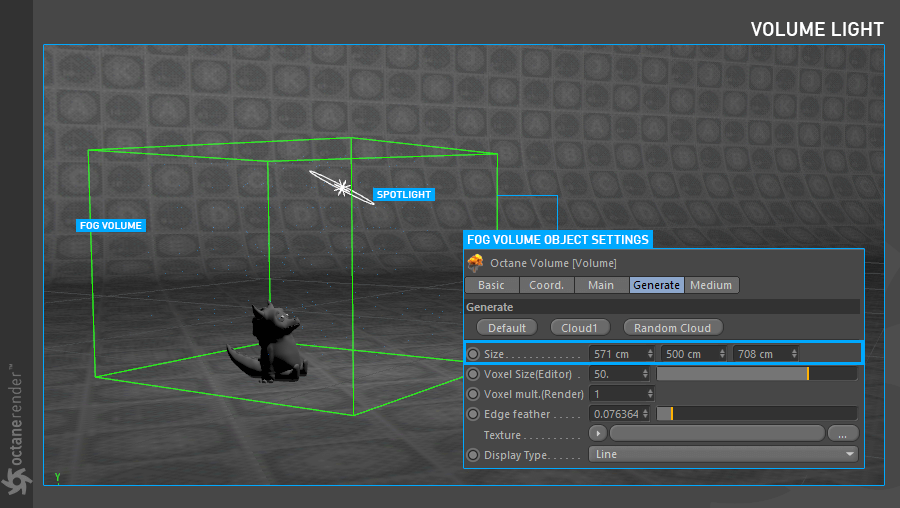Click the Random Cloud button

click(672, 328)
